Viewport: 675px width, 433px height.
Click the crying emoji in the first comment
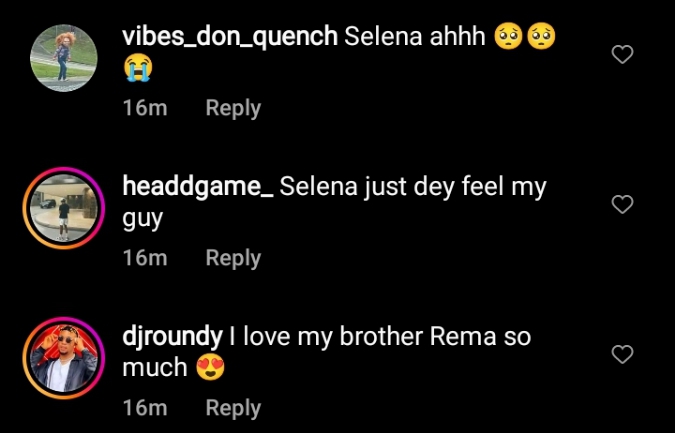click(137, 68)
